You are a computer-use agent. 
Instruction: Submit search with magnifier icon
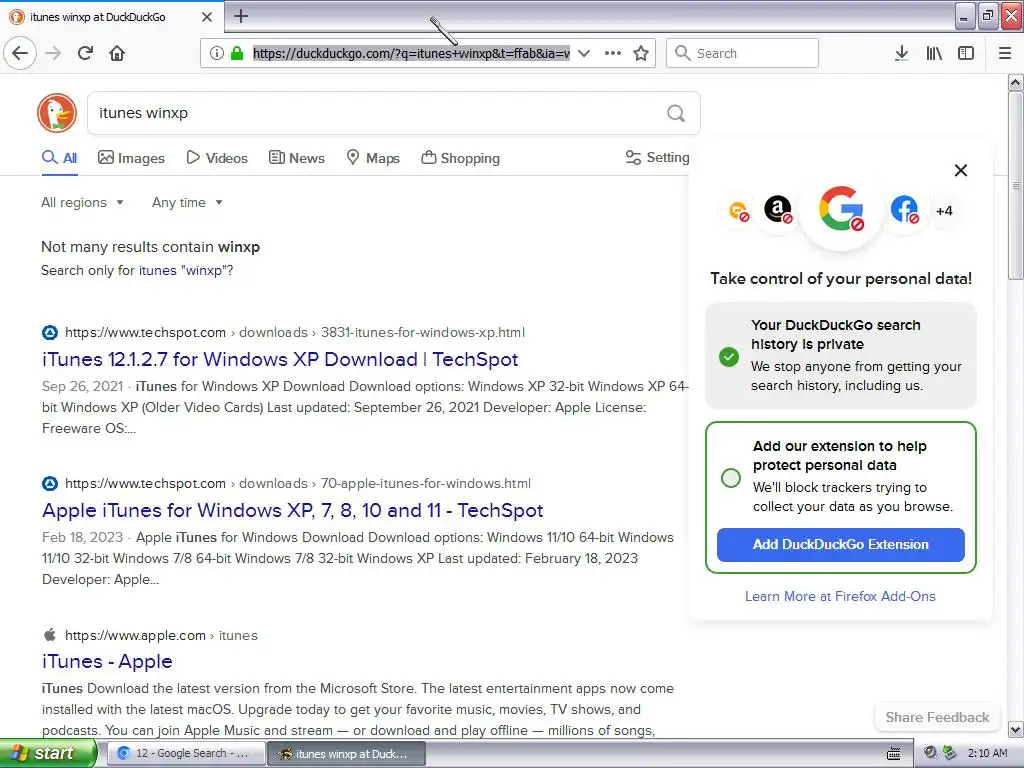pyautogui.click(x=676, y=114)
